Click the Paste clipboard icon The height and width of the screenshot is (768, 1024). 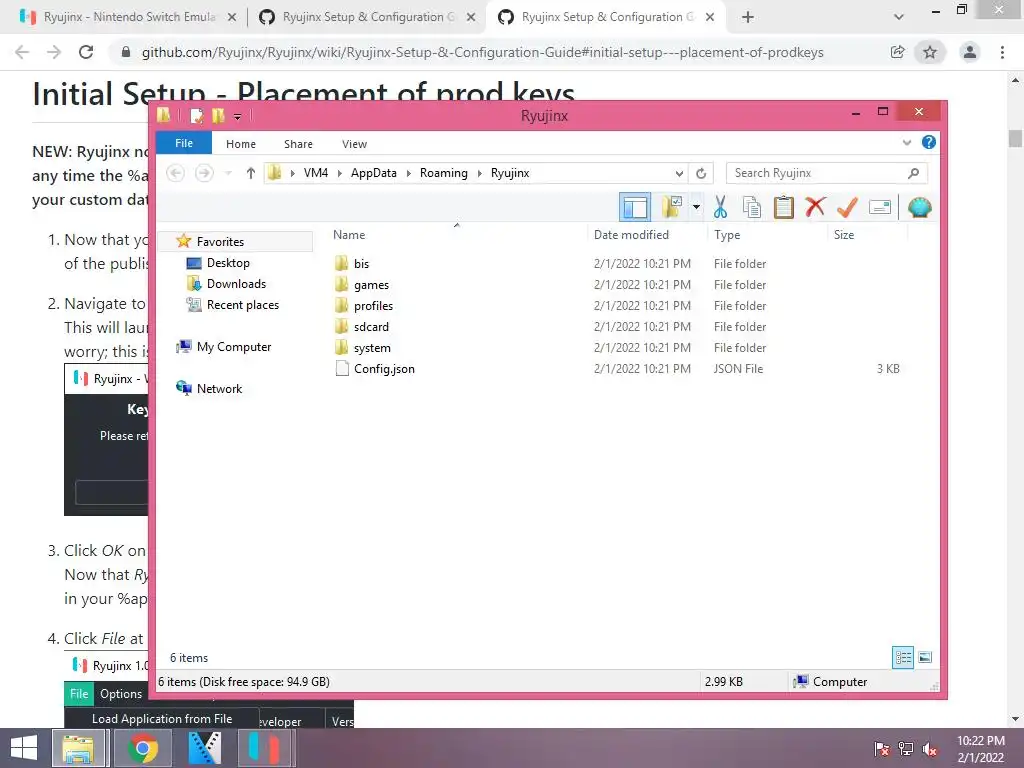pos(783,208)
